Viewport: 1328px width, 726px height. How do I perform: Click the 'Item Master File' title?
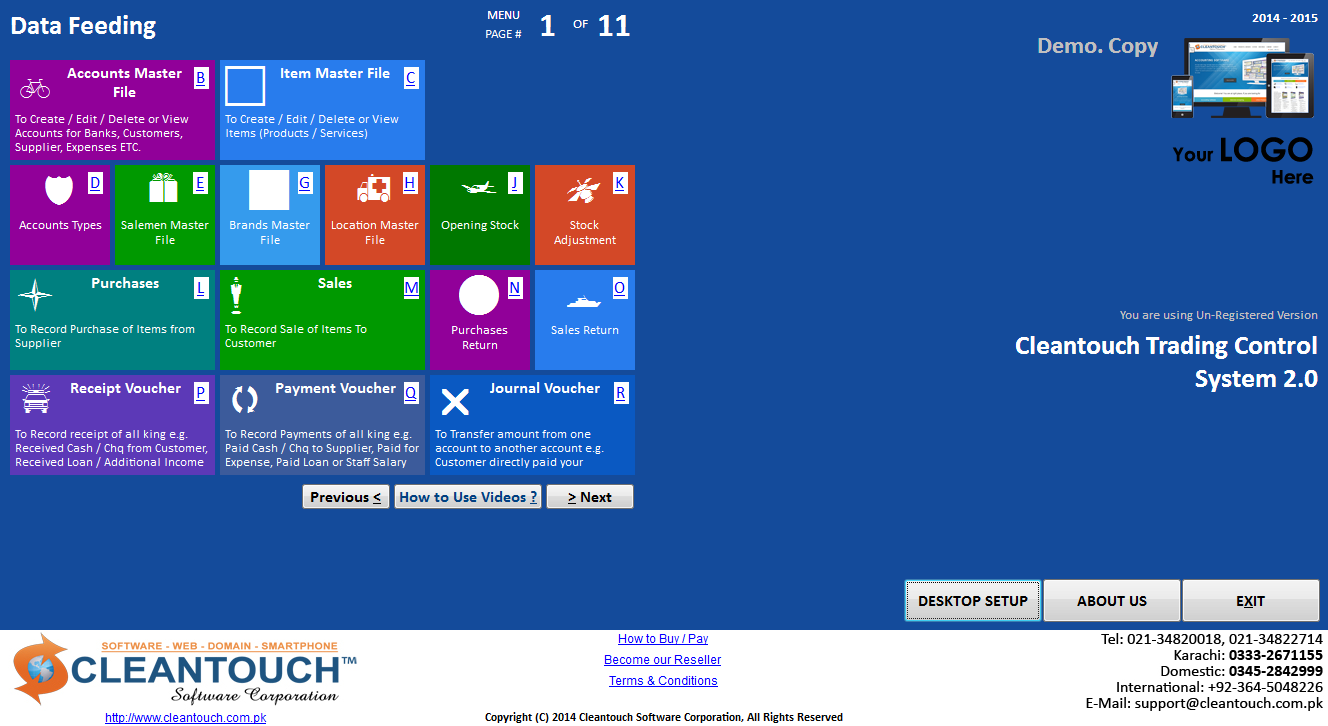pos(335,73)
